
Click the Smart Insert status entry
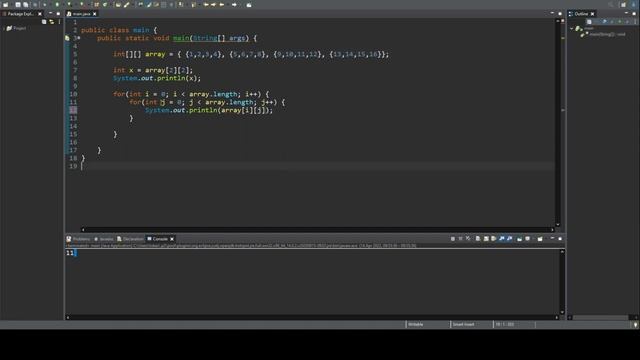[x=464, y=324]
